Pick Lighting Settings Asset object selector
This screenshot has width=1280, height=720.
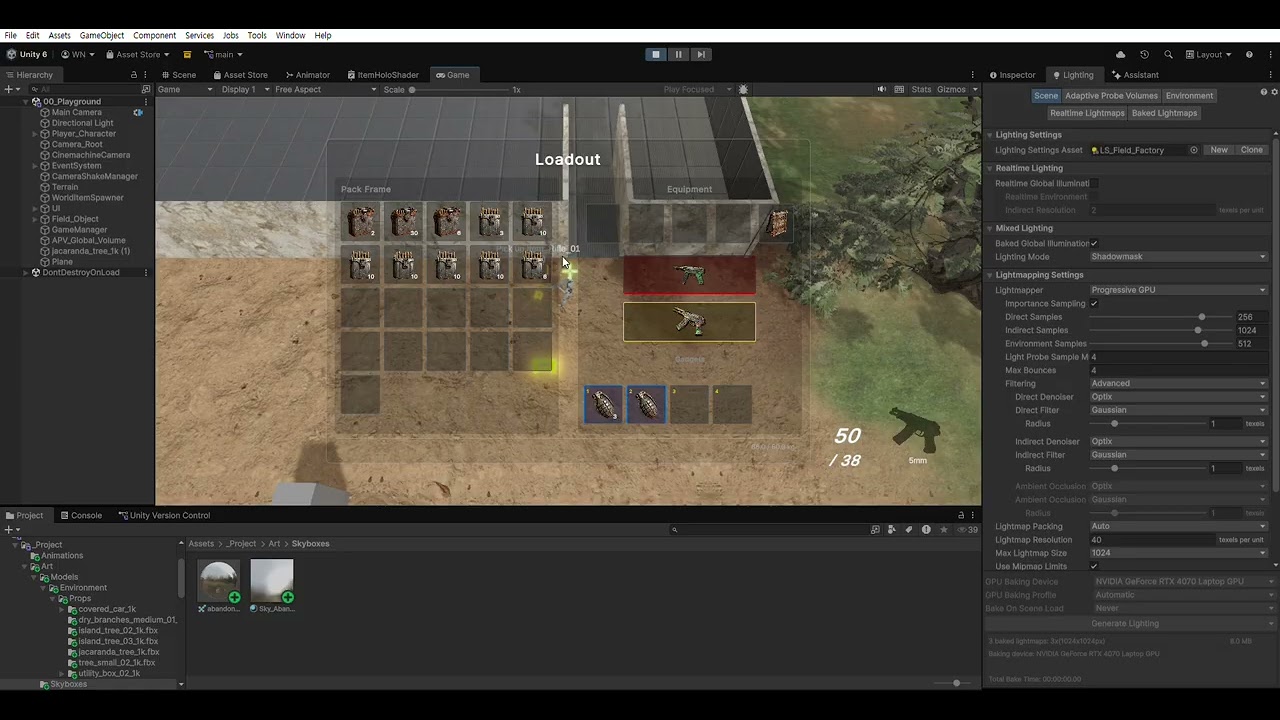pos(1193,150)
